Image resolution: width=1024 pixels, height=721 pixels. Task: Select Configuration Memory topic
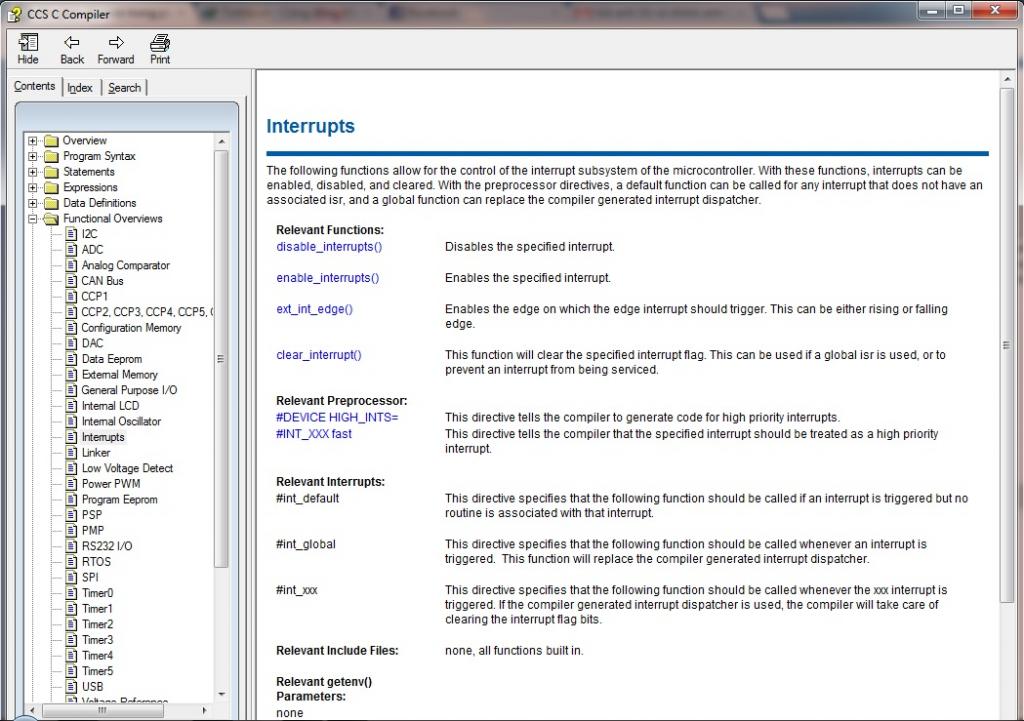tap(131, 328)
